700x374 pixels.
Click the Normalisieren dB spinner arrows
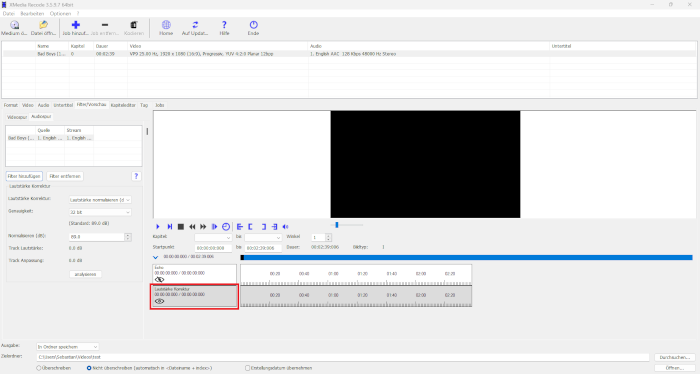pos(128,237)
